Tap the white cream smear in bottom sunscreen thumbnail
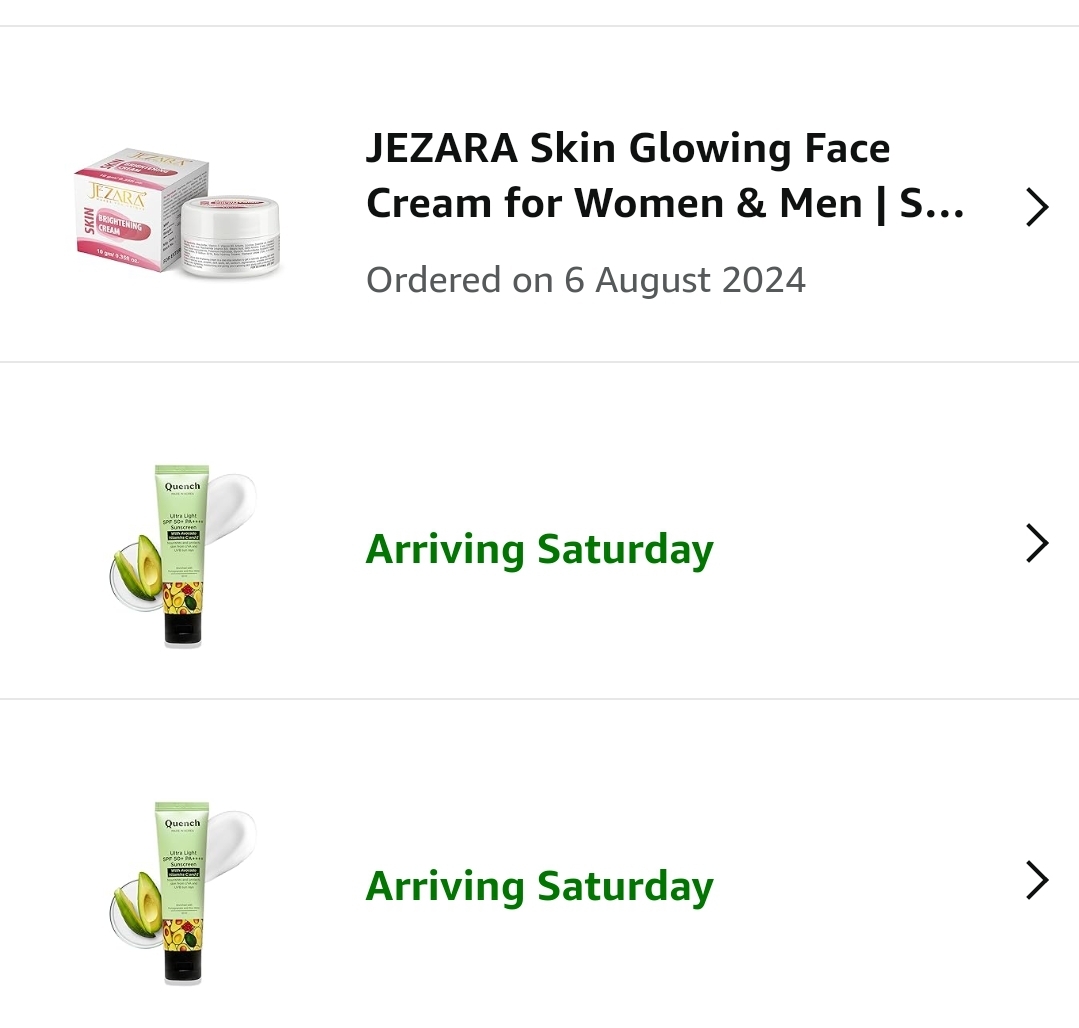The width and height of the screenshot is (1079, 1028). coord(232,836)
